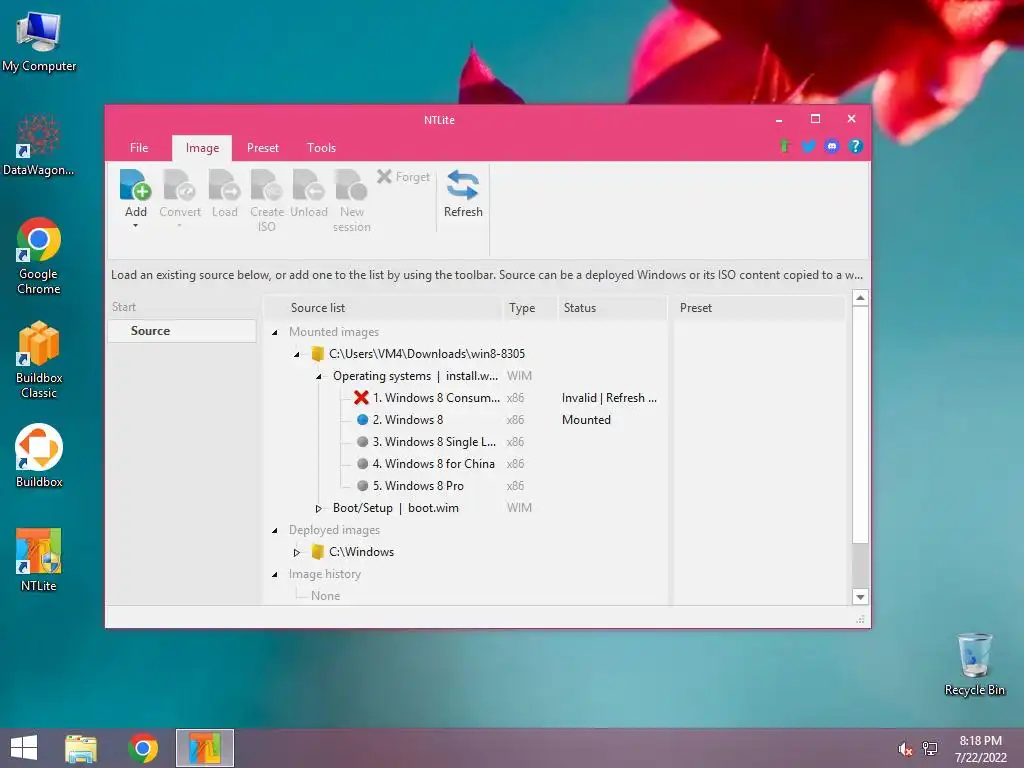Click the Load image icon
This screenshot has width=1024, height=768.
[x=224, y=185]
